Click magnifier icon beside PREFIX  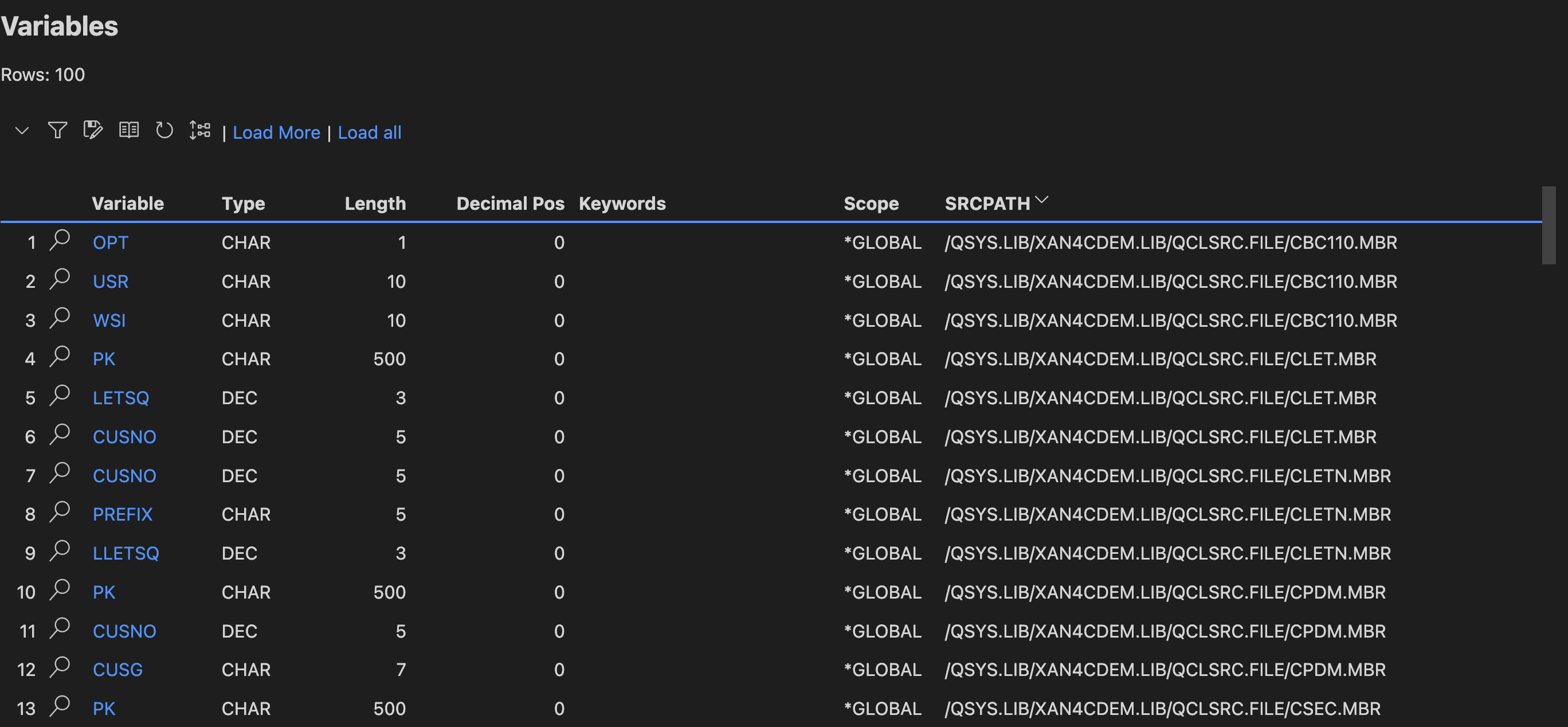60,511
